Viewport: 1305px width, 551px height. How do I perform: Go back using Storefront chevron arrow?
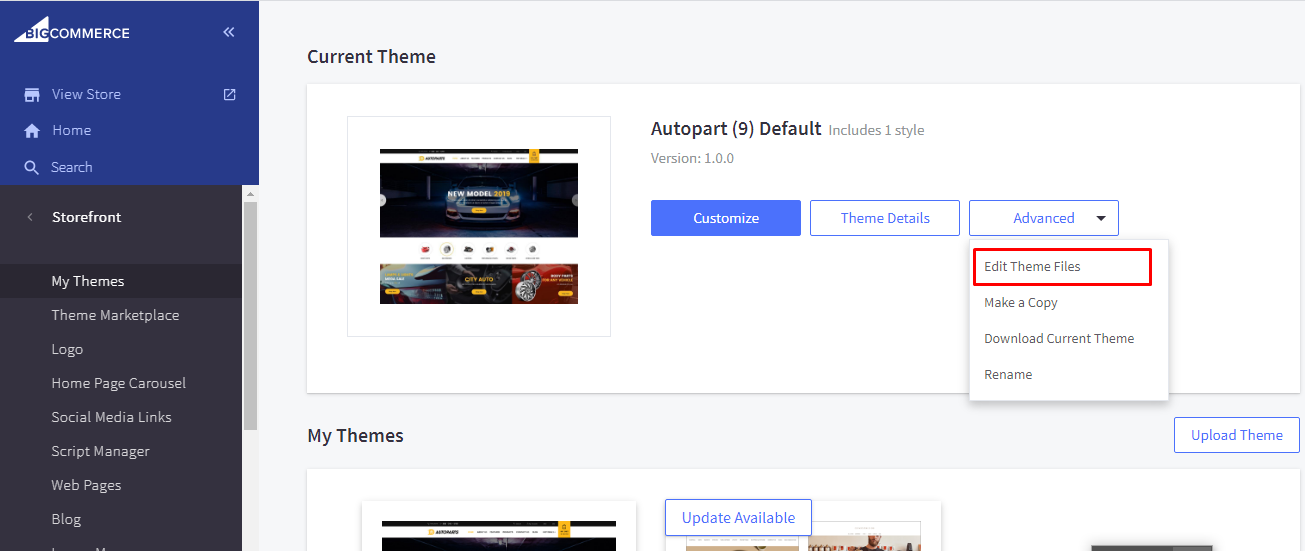[x=30, y=217]
